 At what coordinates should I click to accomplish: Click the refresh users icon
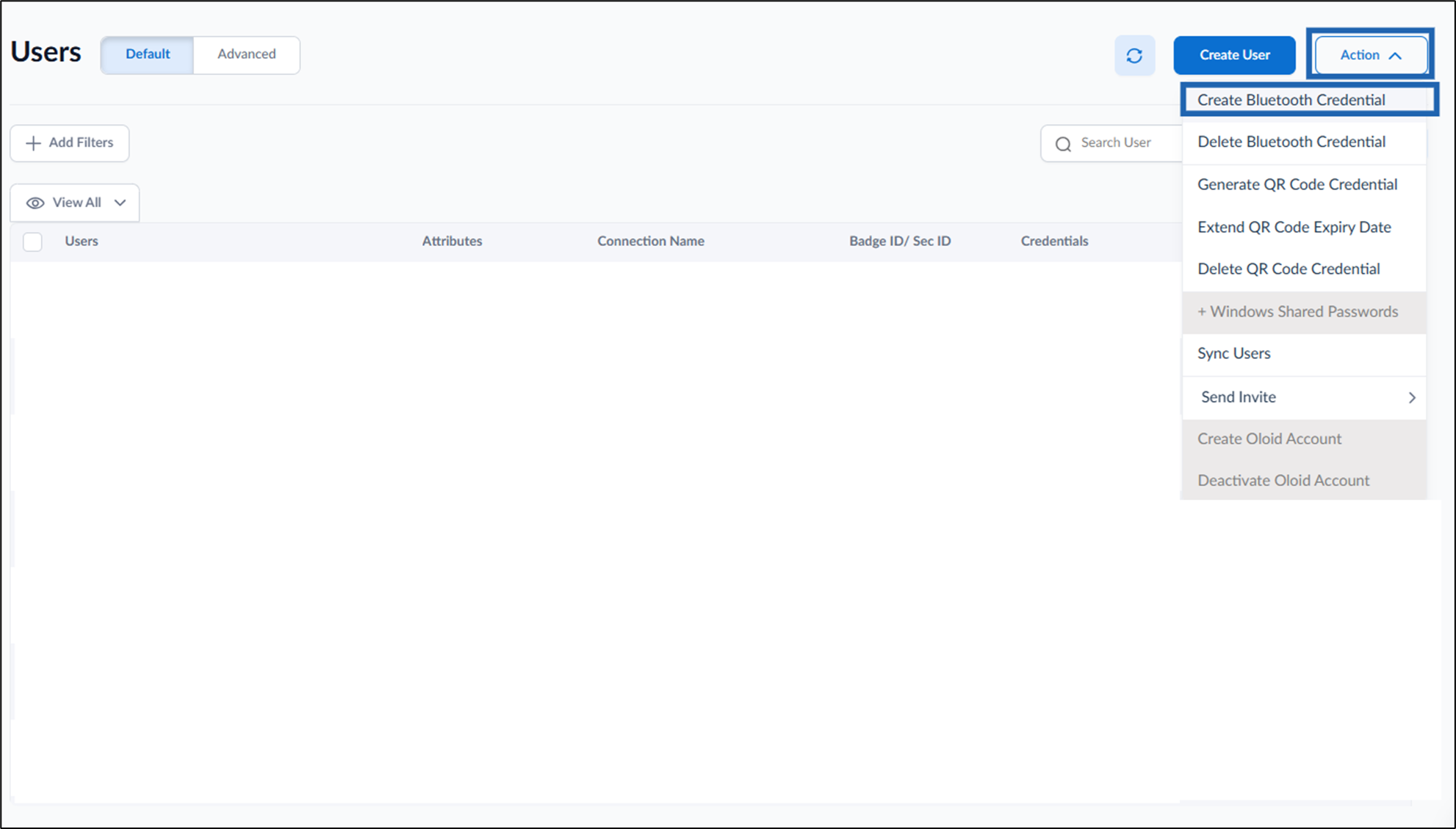(1134, 55)
